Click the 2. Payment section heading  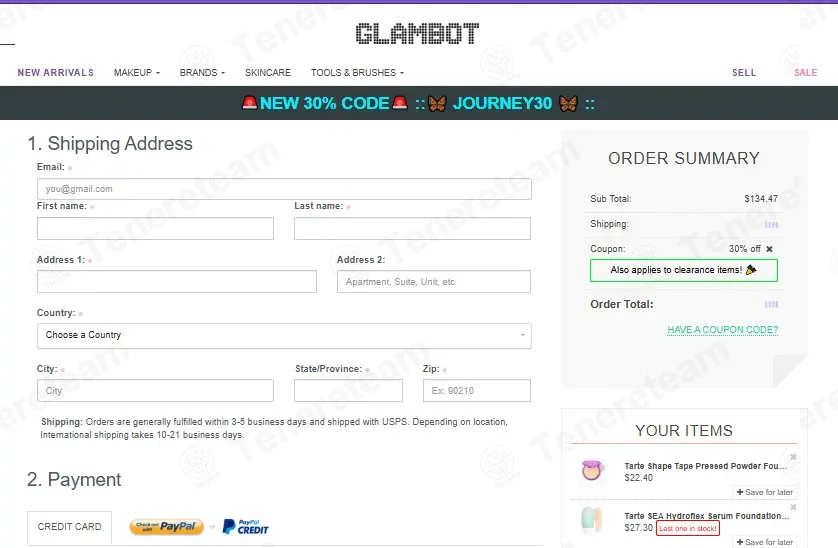point(74,480)
